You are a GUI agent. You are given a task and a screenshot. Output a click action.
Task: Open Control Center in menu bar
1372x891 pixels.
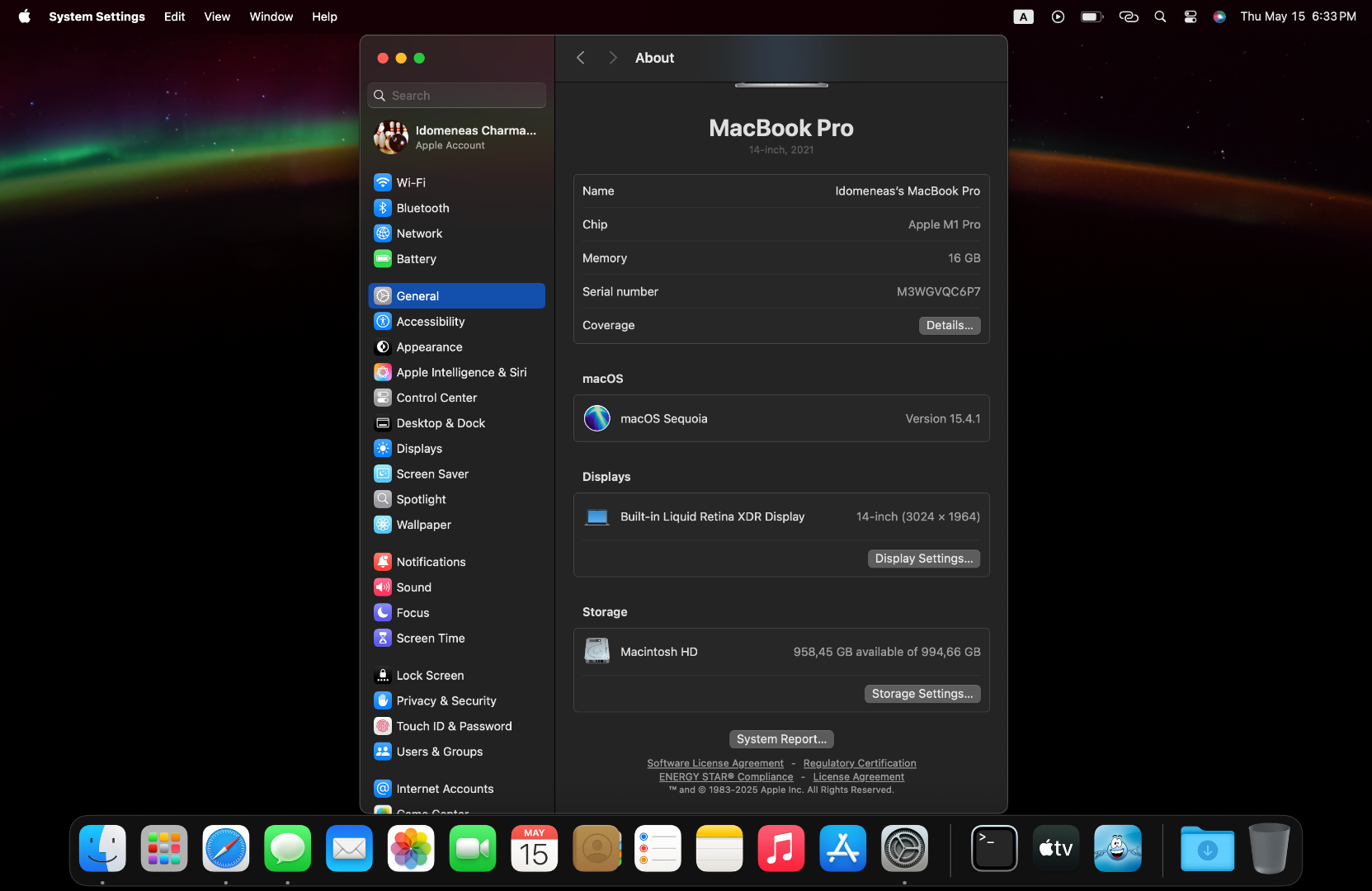pyautogui.click(x=1190, y=16)
